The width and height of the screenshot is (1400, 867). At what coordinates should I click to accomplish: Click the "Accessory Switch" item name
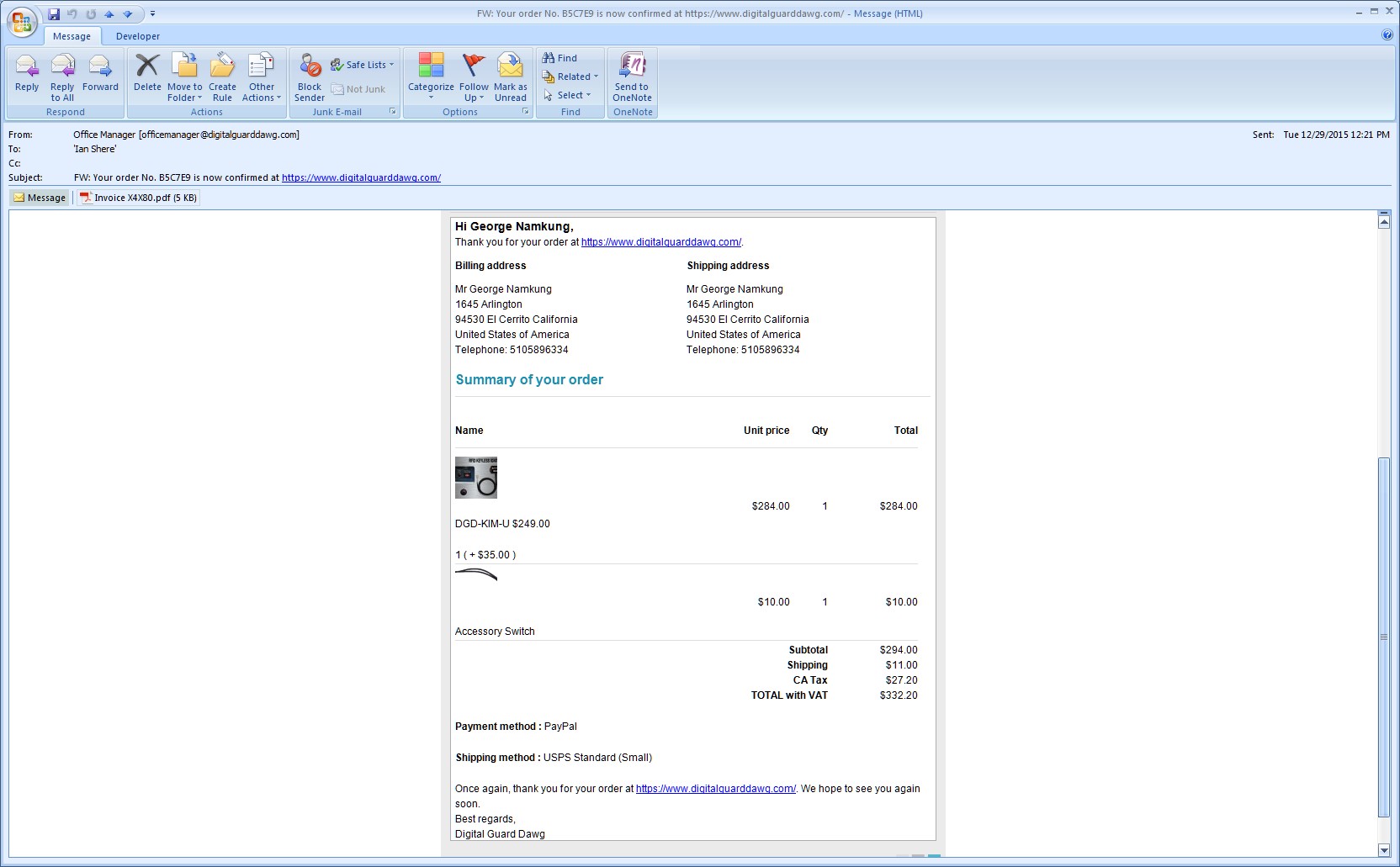(x=495, y=632)
